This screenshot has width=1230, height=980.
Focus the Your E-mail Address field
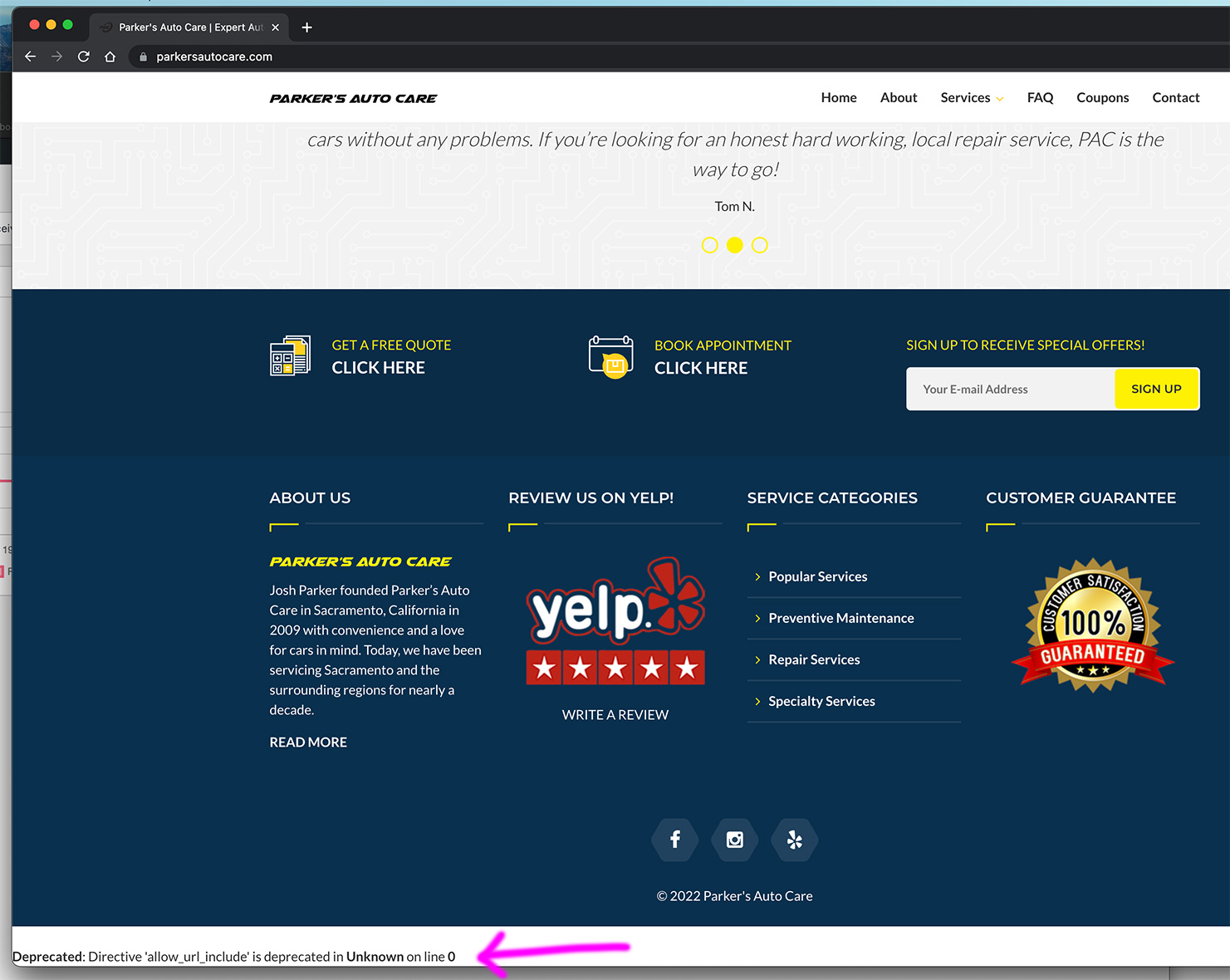pos(1010,389)
